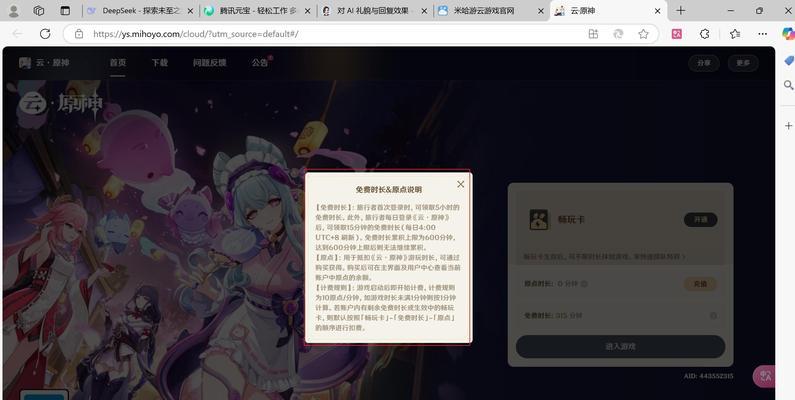The width and height of the screenshot is (795, 400).
Task: Click info icon on the 免费时长 row
Action: (x=713, y=316)
